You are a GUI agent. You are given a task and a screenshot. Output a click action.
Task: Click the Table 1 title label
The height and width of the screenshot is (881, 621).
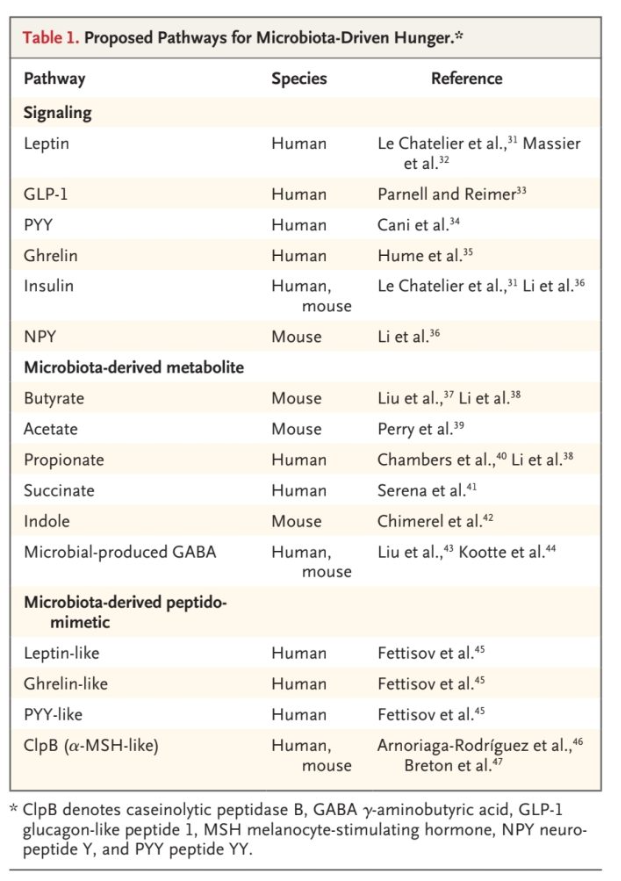click(x=243, y=38)
